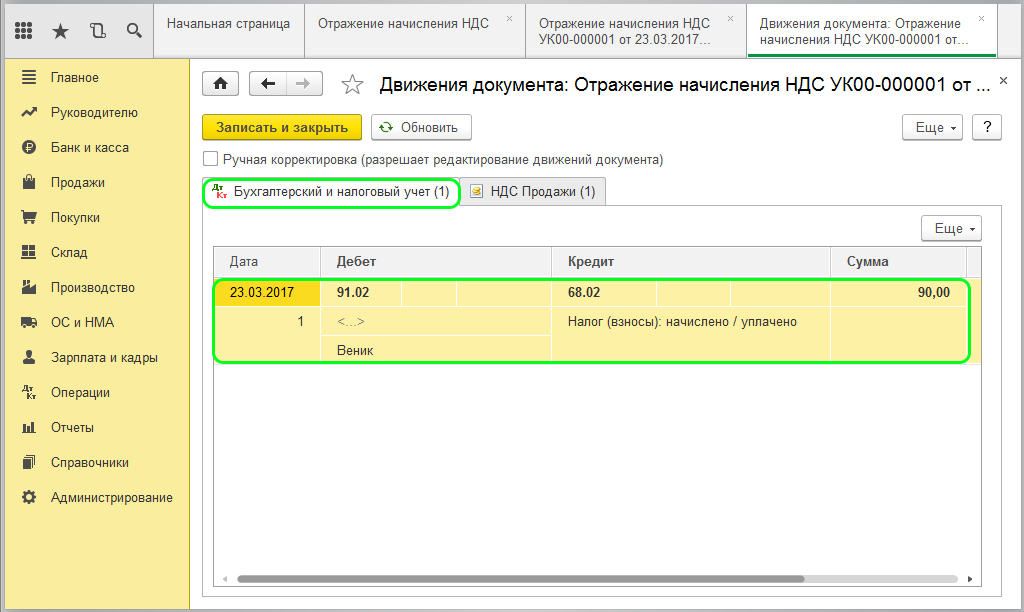Close the Движения документа form
Viewport: 1024px width, 612px height.
1003,81
